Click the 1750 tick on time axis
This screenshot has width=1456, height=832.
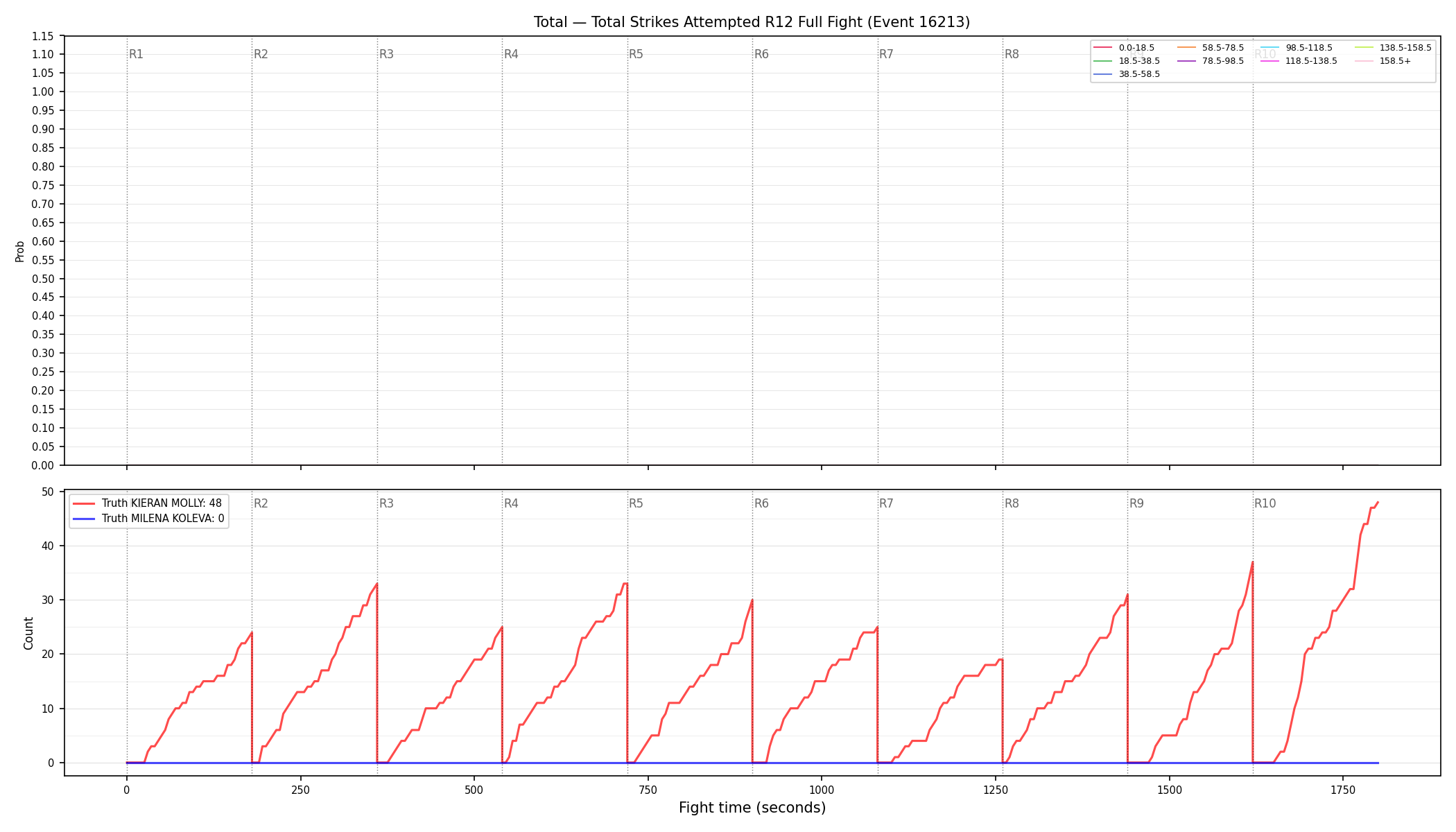coord(1343,790)
